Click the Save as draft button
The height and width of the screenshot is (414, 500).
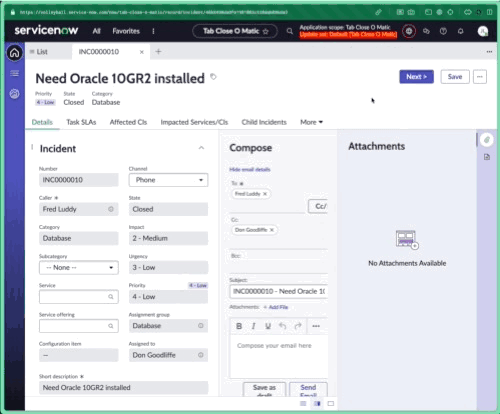tap(264, 389)
